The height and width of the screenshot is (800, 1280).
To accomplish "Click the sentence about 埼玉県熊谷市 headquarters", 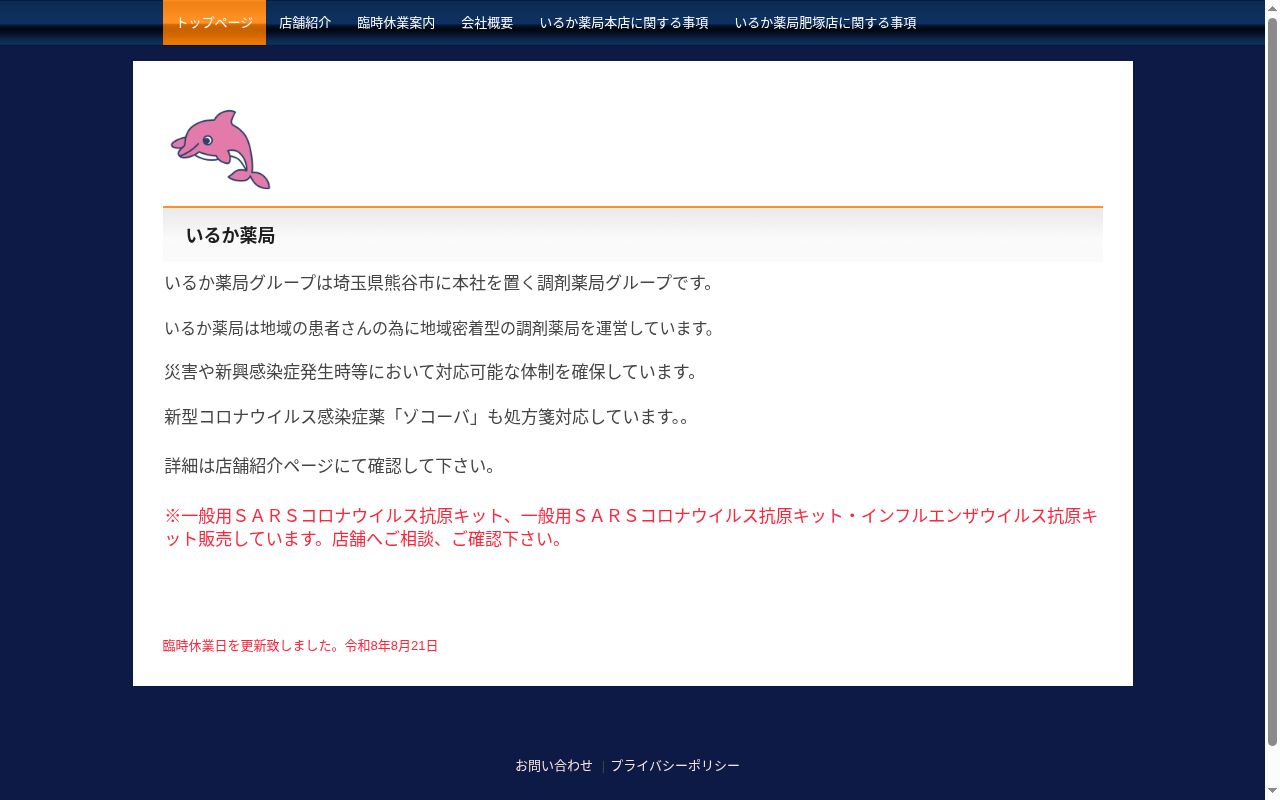I will (x=440, y=282).
